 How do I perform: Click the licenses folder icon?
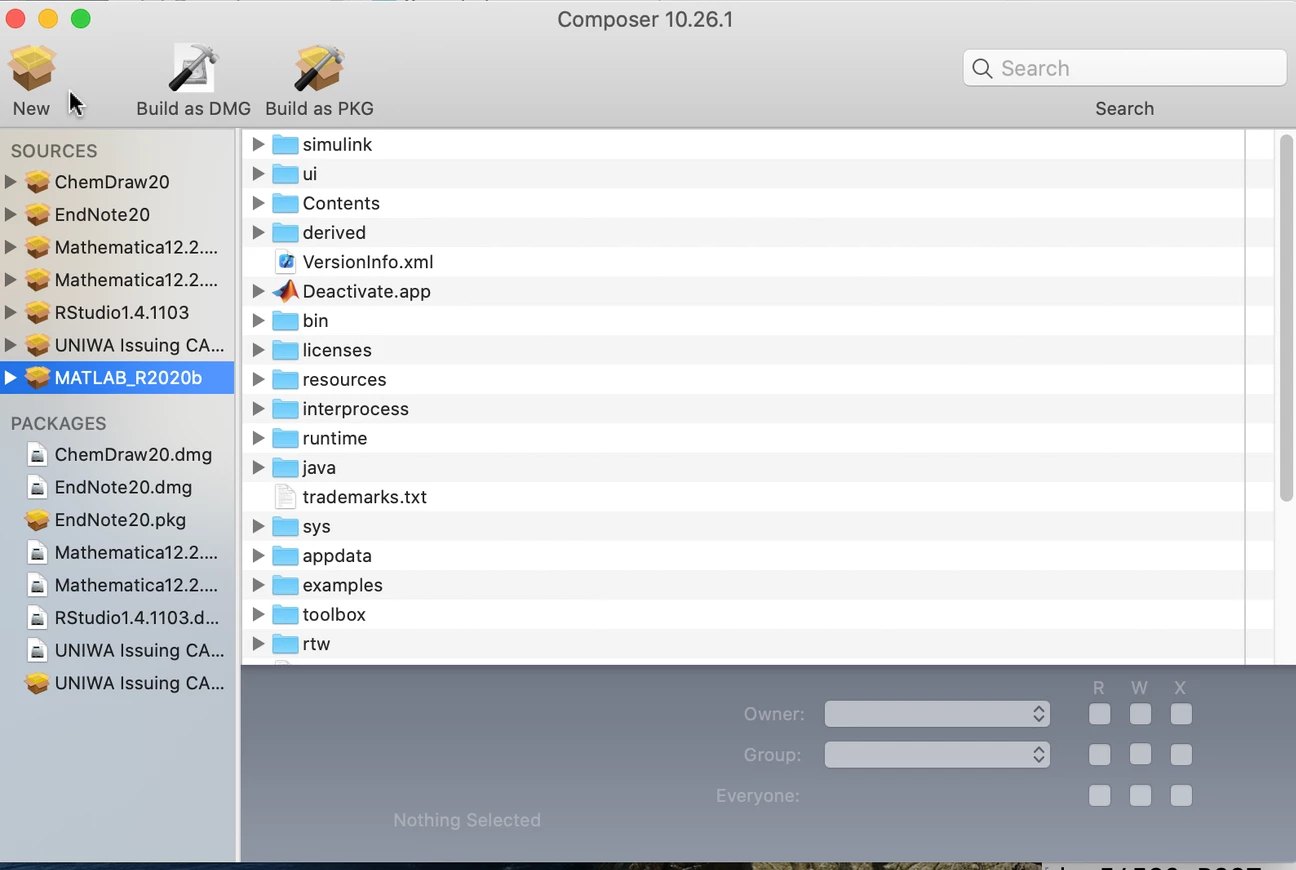(286, 350)
